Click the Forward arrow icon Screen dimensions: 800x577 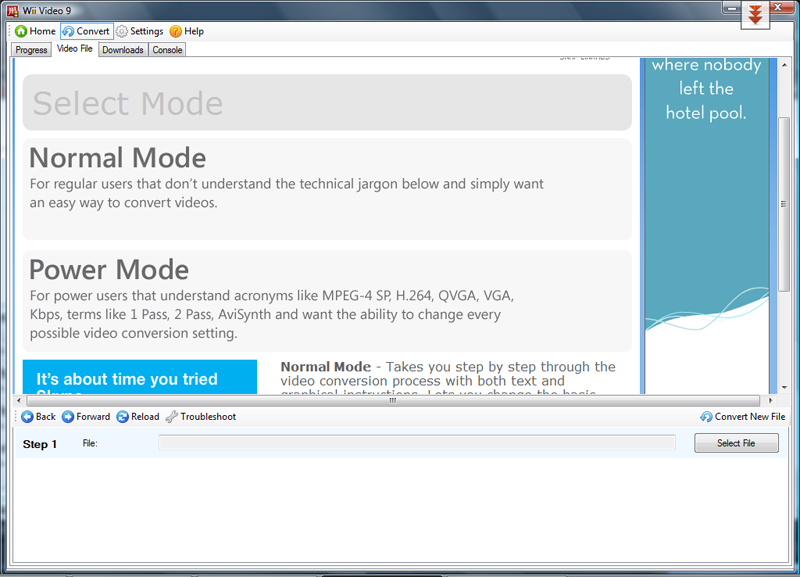click(68, 417)
